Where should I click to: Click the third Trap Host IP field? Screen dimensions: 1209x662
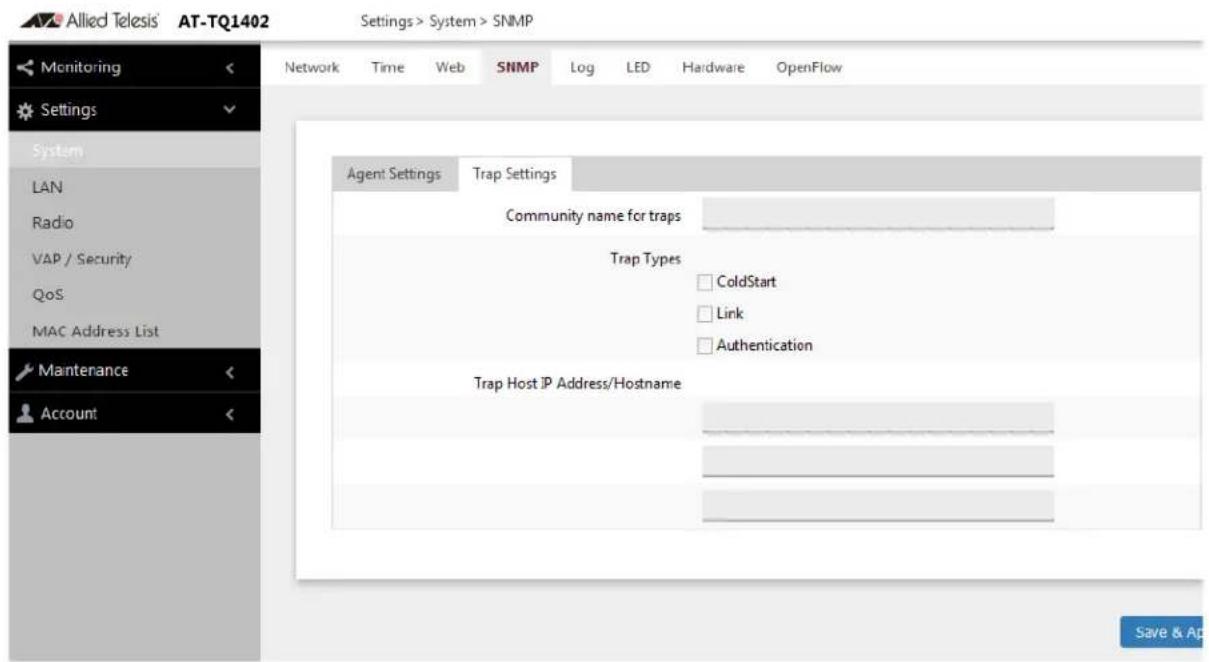pyautogui.click(x=878, y=505)
